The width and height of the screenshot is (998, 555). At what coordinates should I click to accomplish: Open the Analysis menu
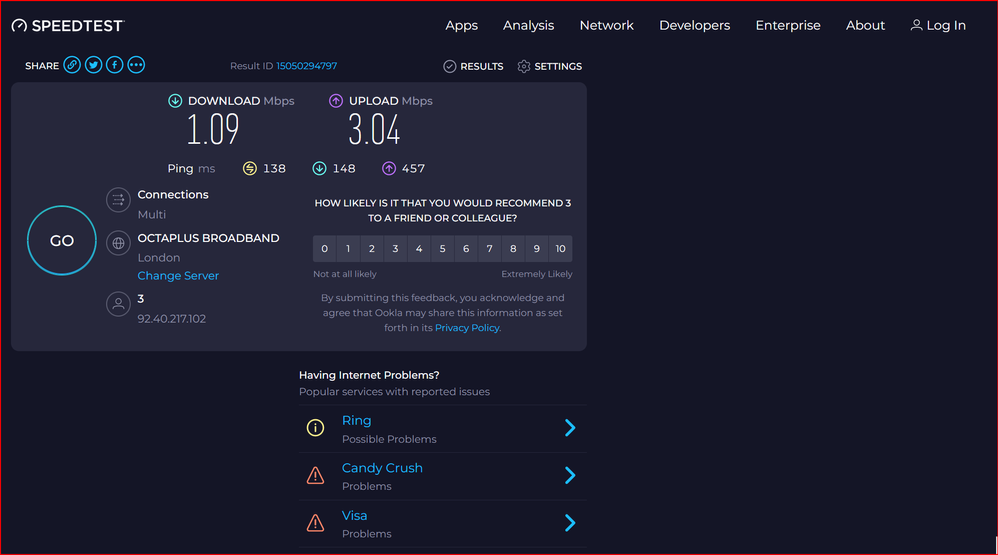point(528,25)
